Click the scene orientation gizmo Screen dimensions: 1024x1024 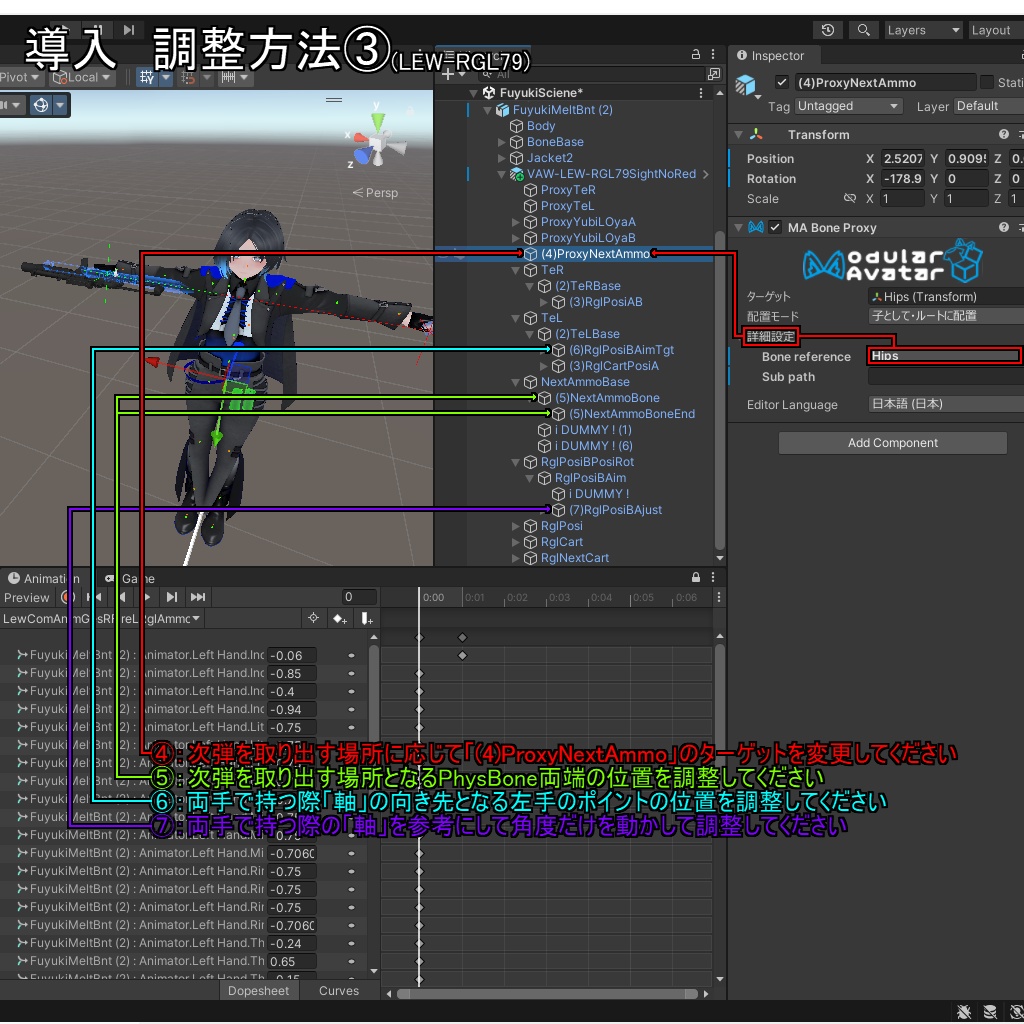pos(378,140)
